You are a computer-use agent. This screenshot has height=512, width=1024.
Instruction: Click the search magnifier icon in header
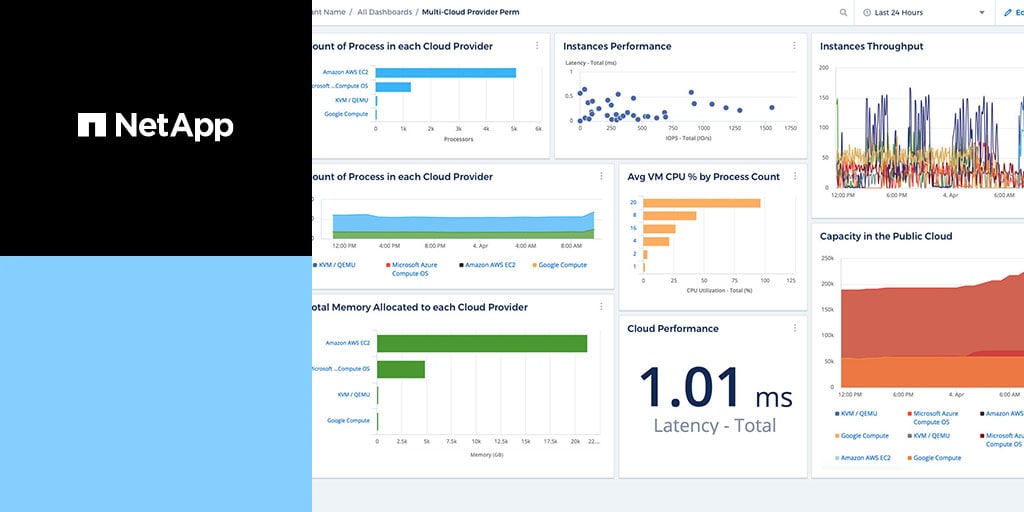click(843, 13)
